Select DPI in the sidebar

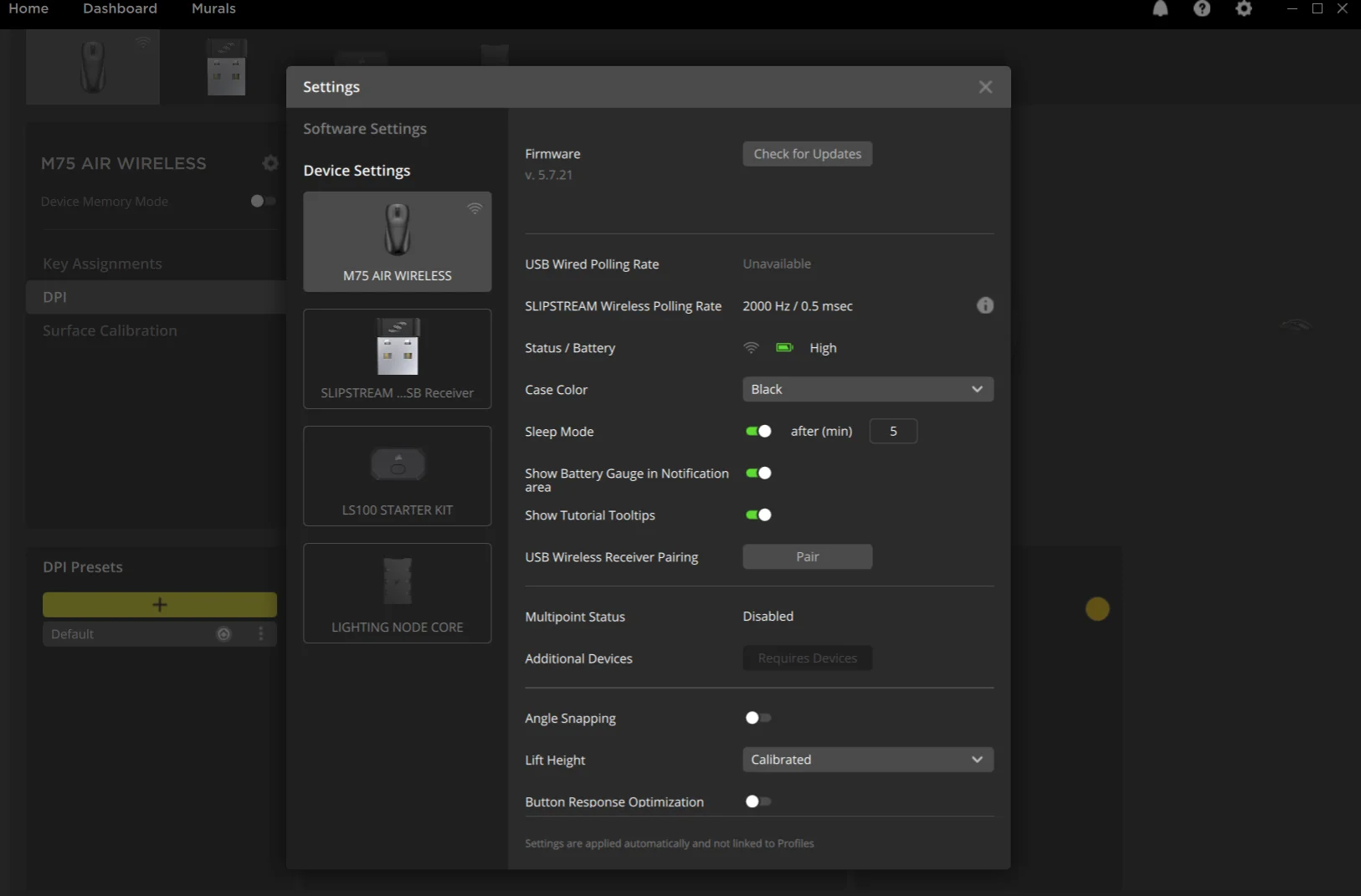tap(157, 297)
